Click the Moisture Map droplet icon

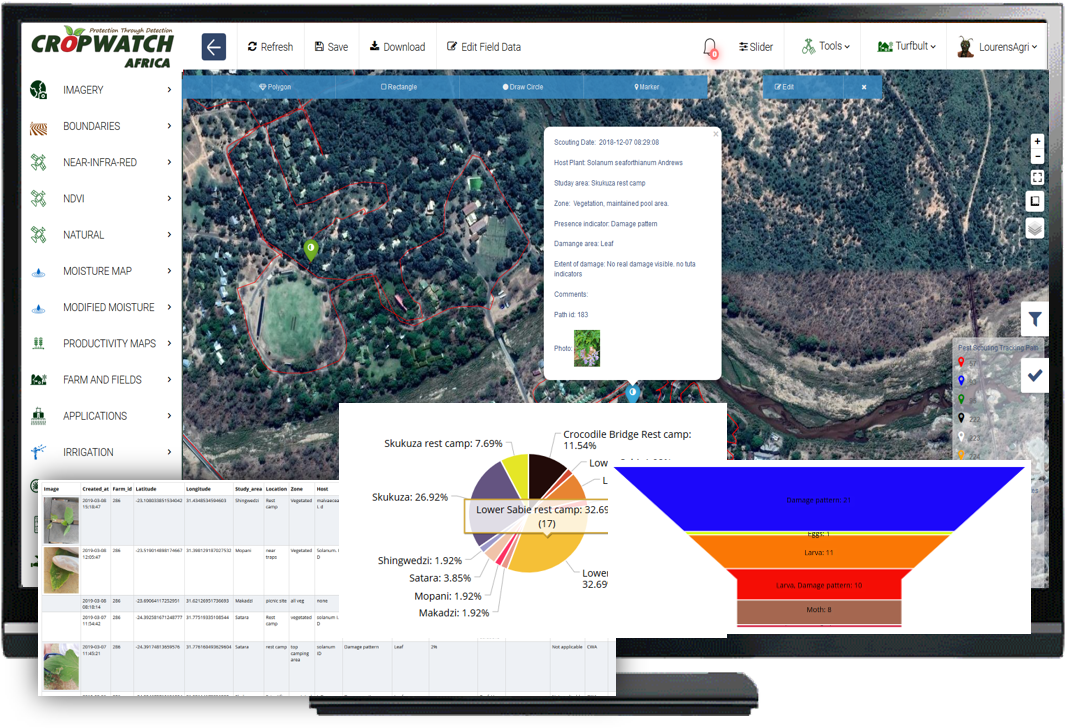(39, 271)
